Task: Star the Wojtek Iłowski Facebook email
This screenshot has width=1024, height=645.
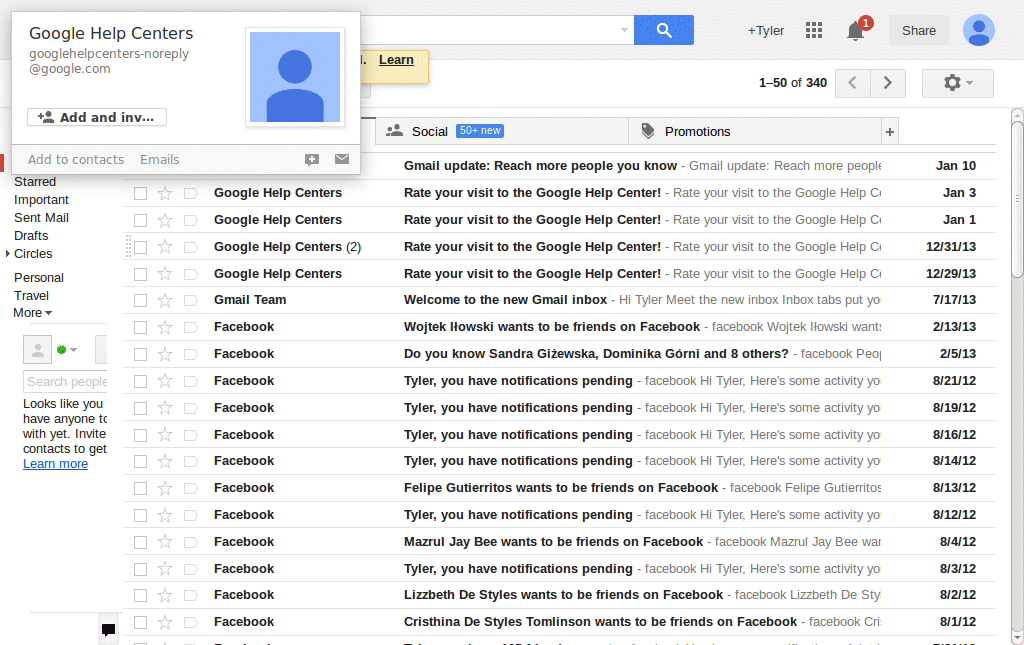Action: (165, 327)
